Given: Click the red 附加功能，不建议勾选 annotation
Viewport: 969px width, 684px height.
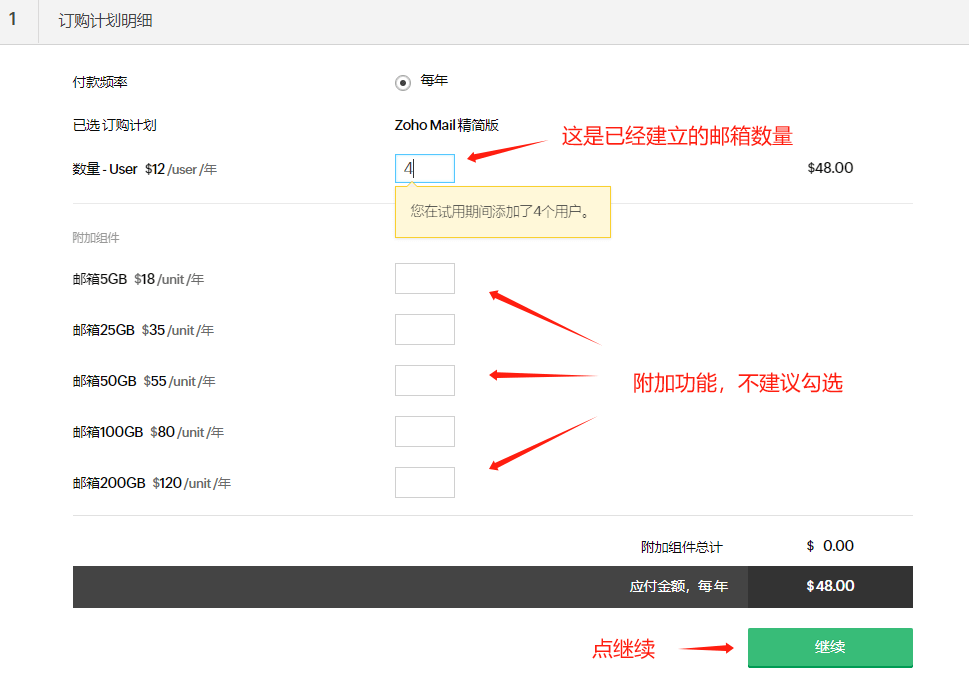Looking at the screenshot, I should click(738, 382).
